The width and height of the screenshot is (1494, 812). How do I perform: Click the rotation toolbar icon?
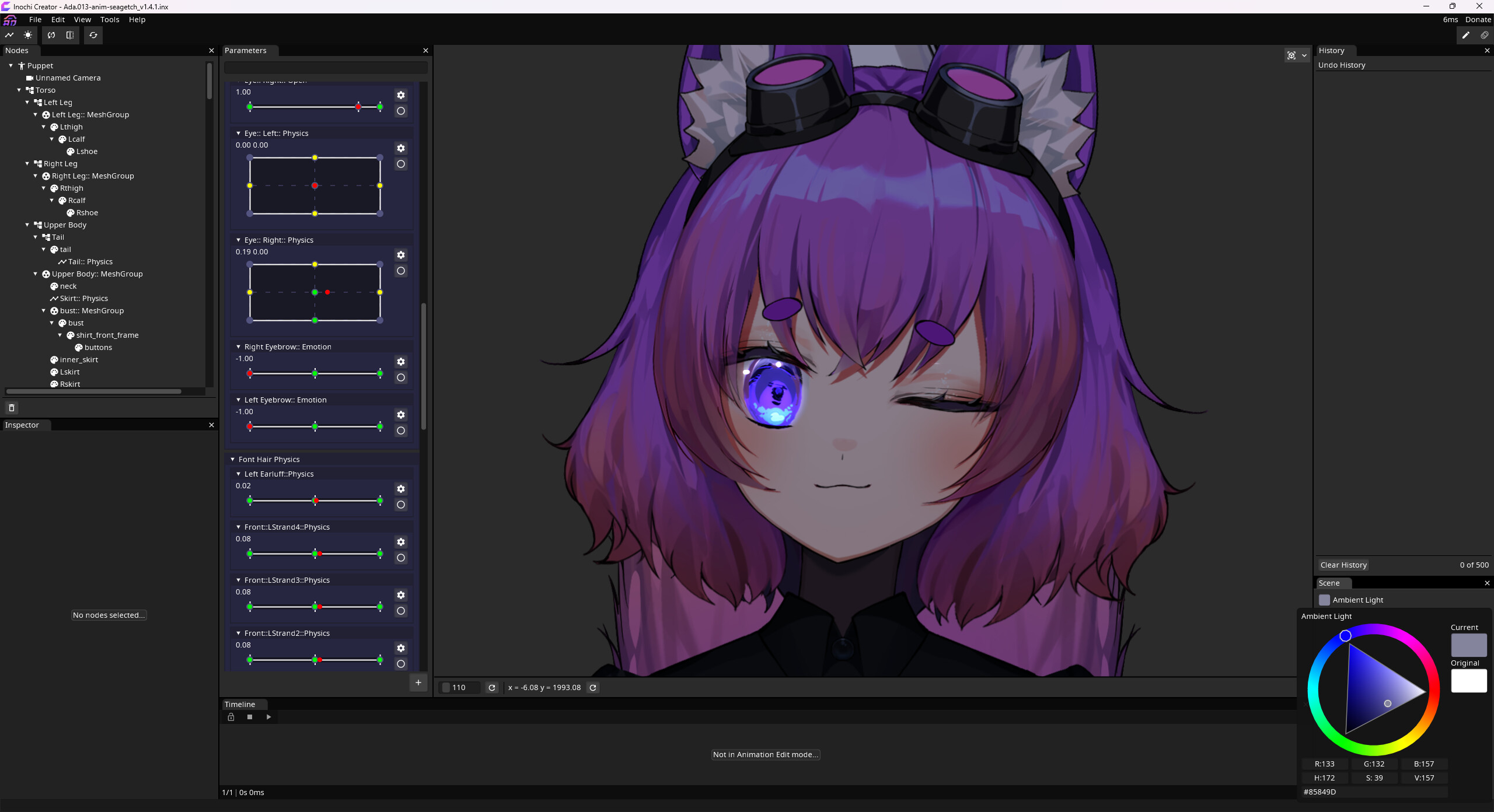(51, 35)
